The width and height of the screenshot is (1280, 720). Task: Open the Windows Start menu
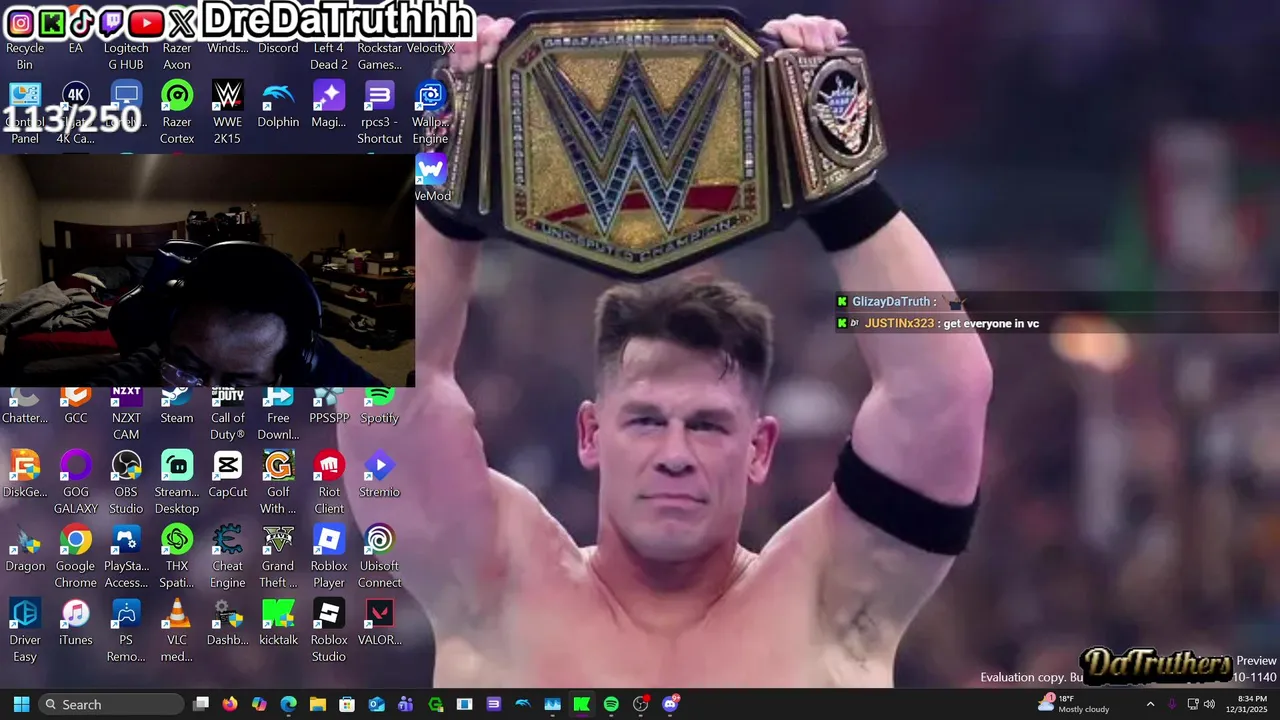21,704
